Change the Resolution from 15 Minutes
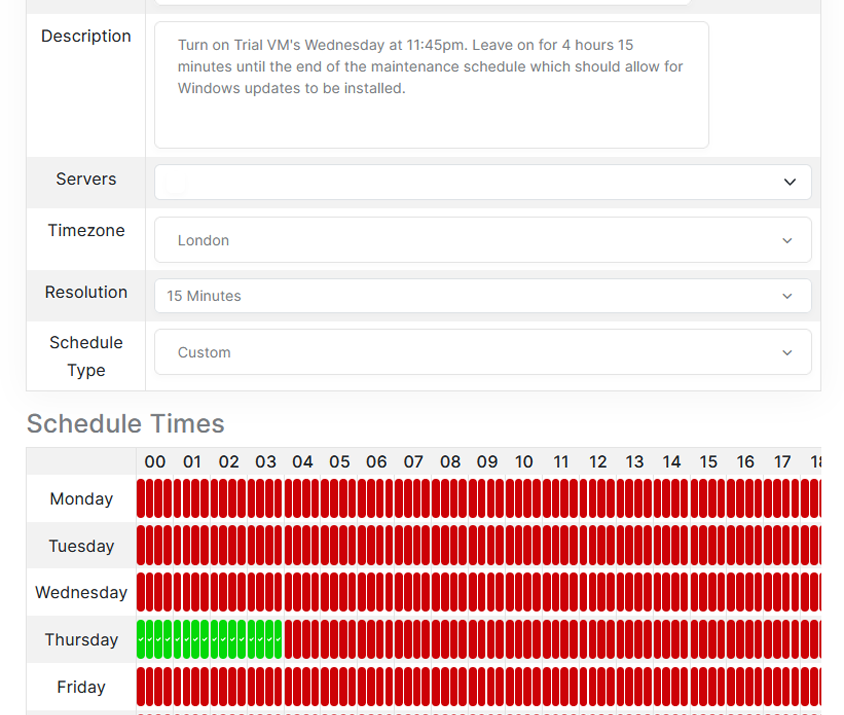The width and height of the screenshot is (844, 715). (x=482, y=296)
